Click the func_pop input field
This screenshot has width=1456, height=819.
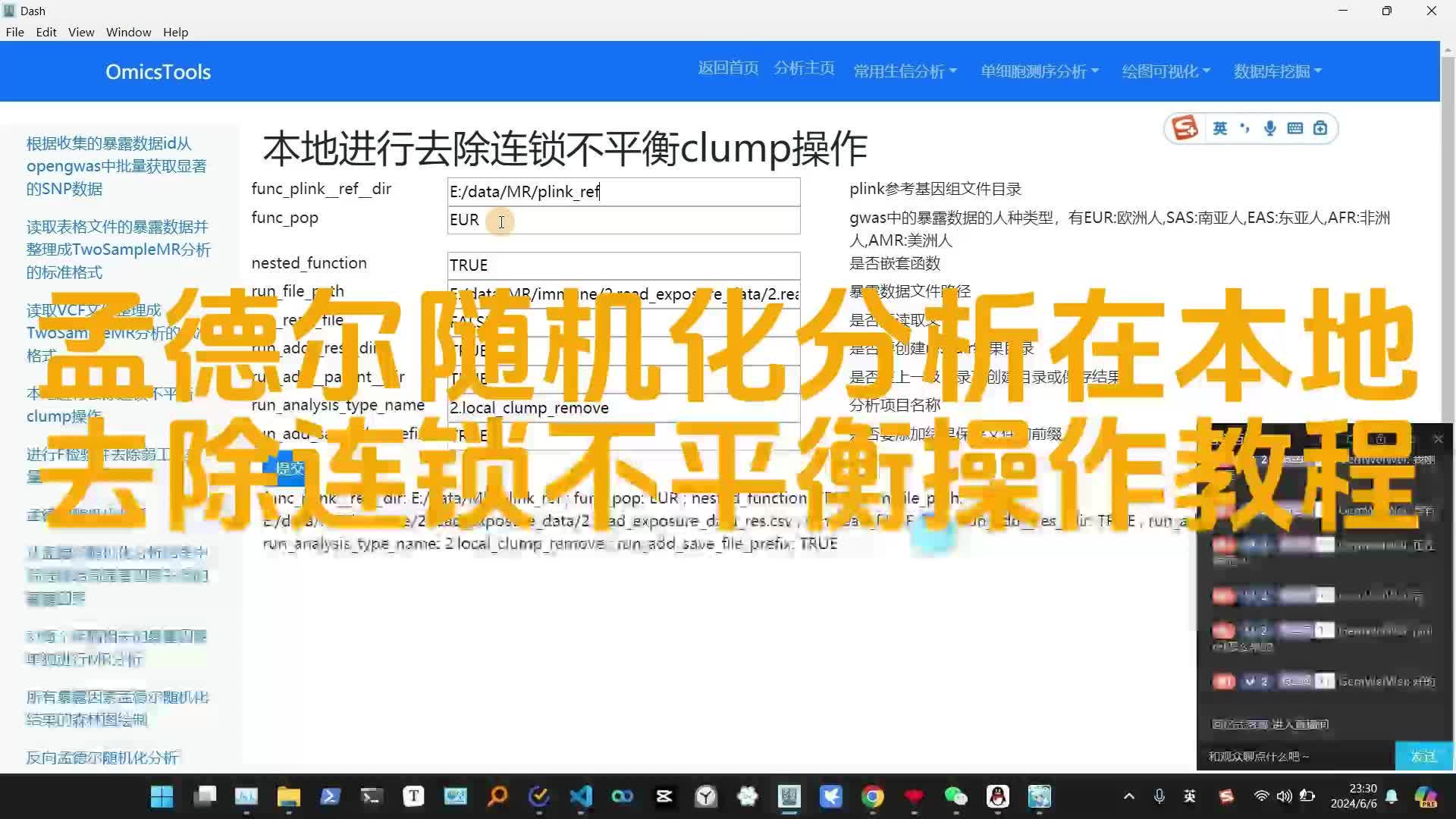point(623,221)
